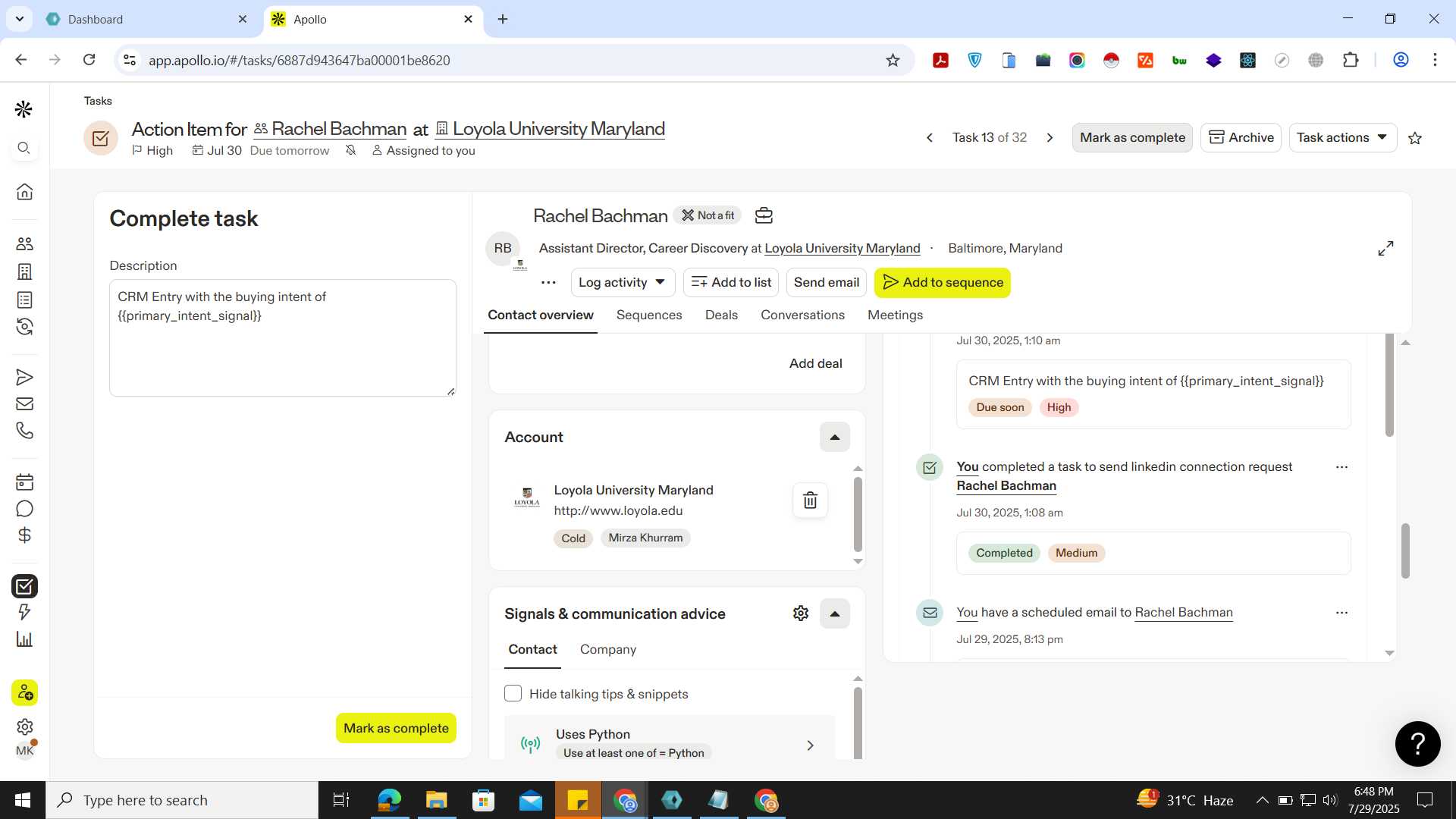Select the Company signals tab
The height and width of the screenshot is (819, 1456).
click(x=608, y=650)
